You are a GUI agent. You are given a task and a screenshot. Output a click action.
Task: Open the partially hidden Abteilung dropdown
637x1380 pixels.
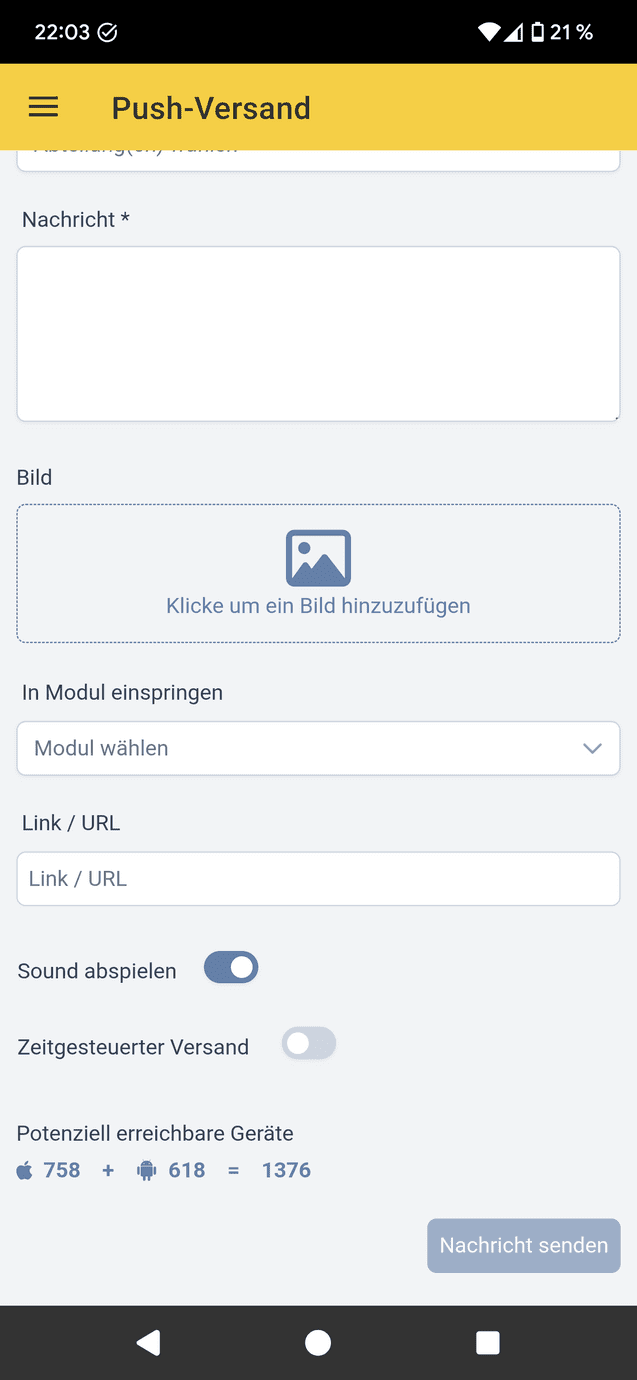tap(318, 160)
